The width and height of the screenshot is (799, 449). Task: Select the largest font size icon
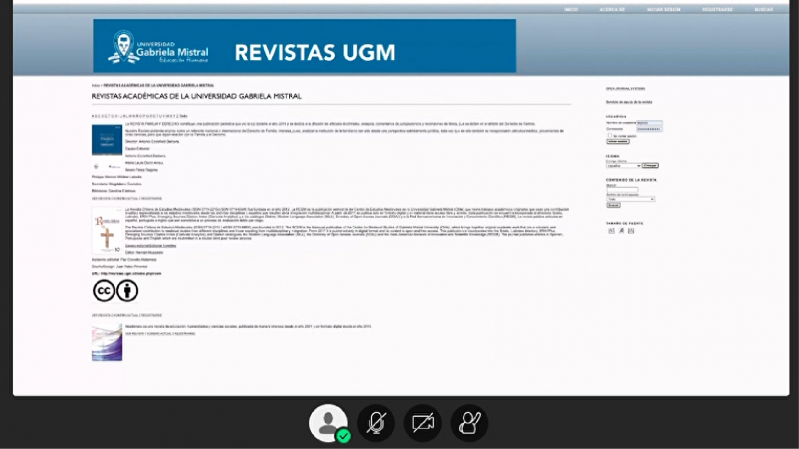point(631,231)
